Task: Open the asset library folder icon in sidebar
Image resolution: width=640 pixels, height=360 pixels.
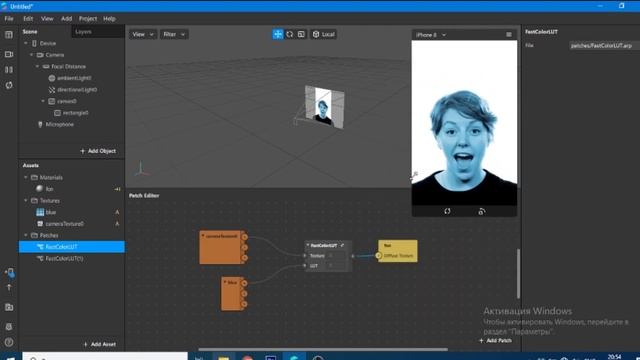Action: pyautogui.click(x=9, y=307)
